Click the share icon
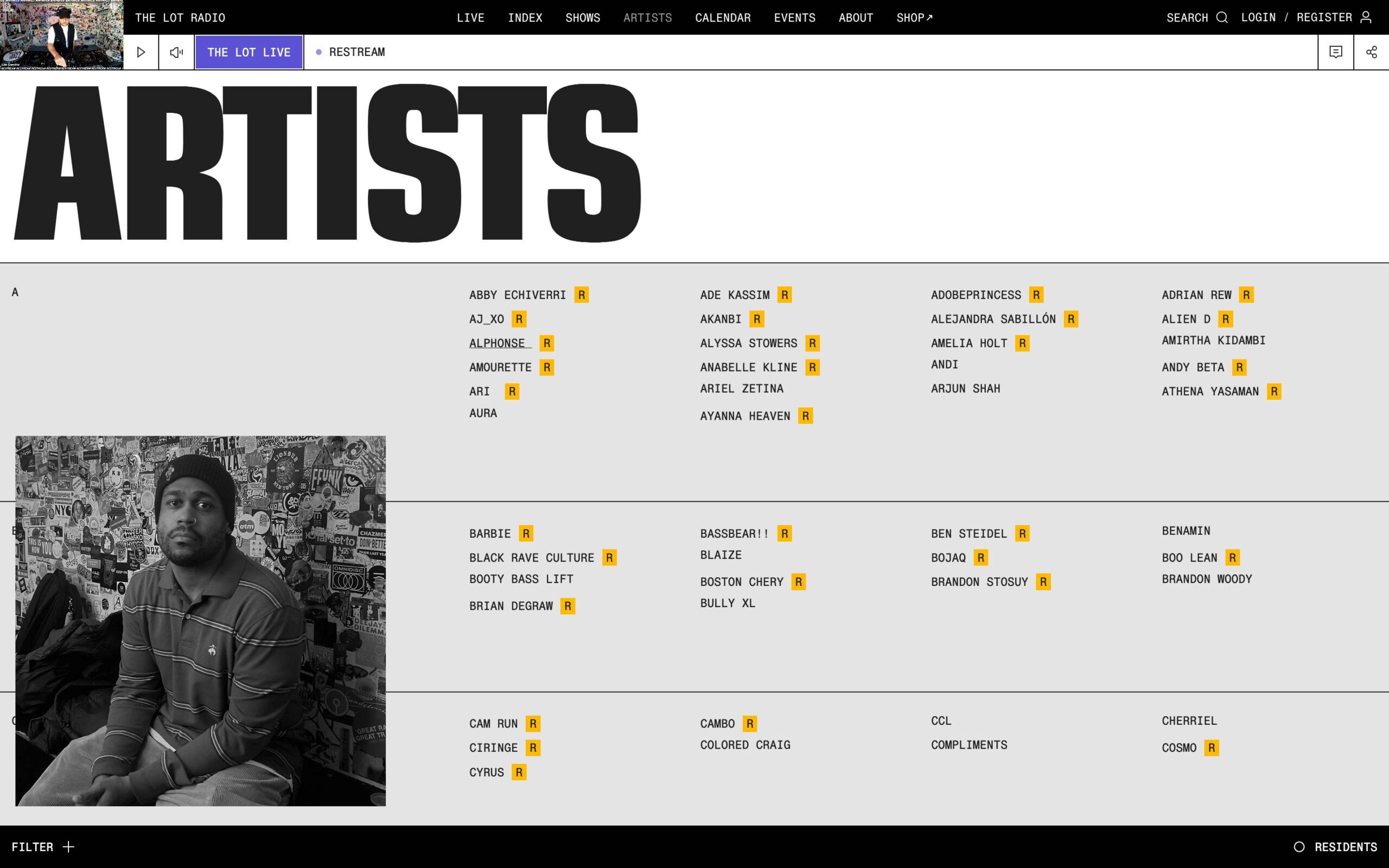 click(1371, 52)
